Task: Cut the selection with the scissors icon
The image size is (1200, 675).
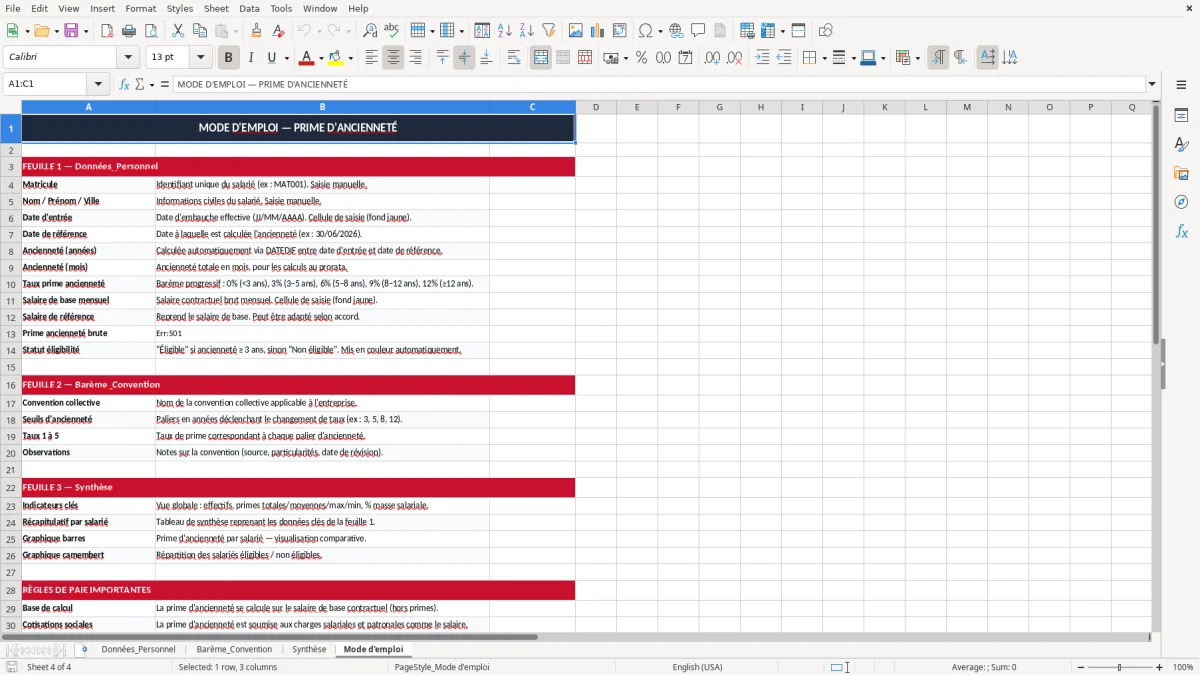Action: pos(177,31)
